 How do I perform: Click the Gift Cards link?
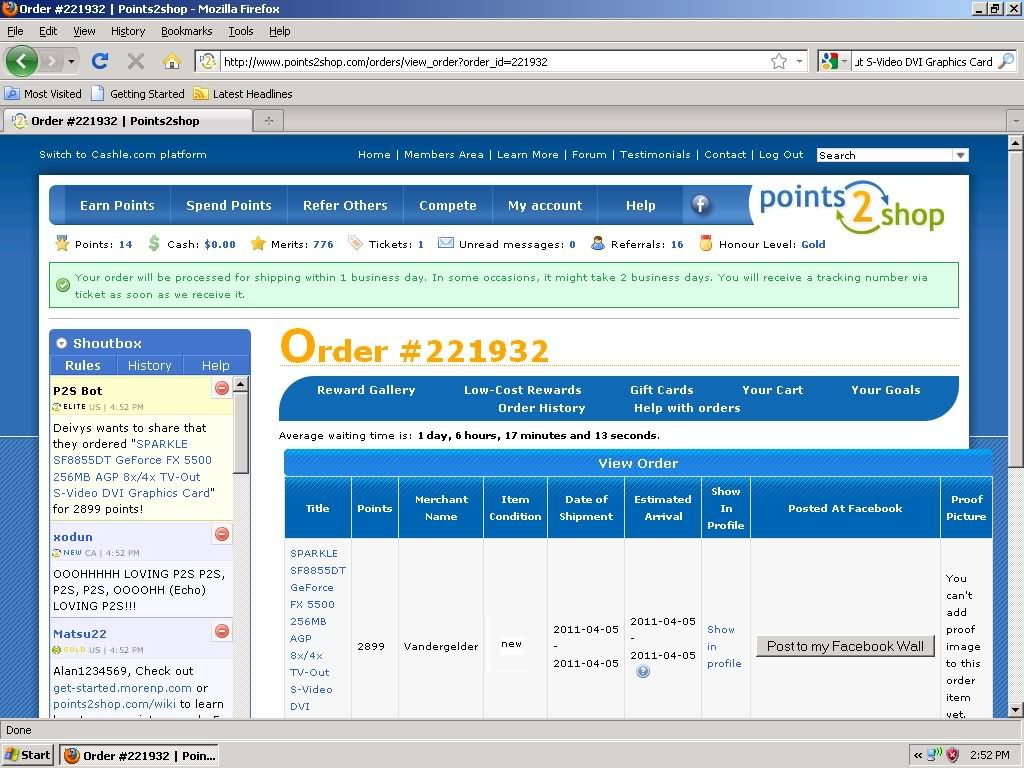point(662,390)
